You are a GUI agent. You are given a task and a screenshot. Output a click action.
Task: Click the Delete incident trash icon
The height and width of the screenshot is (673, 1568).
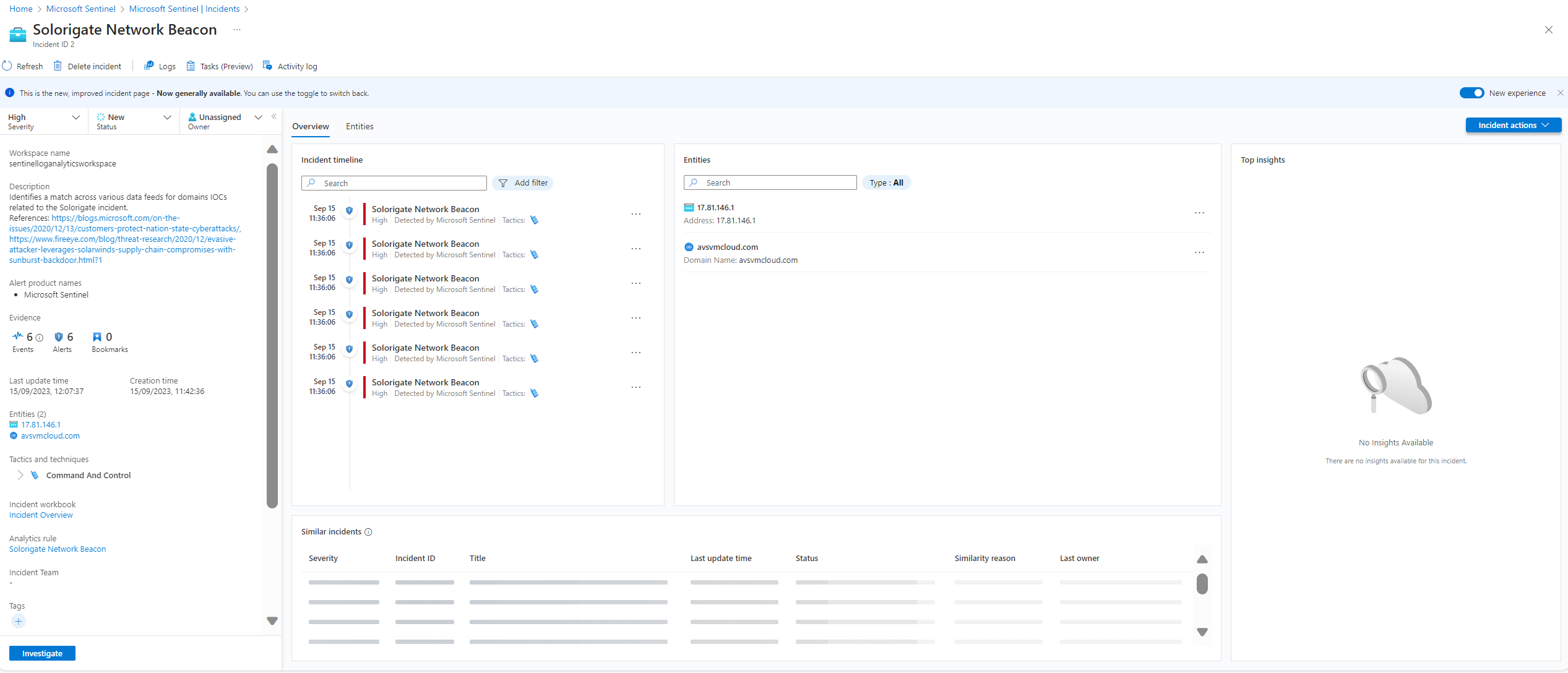58,66
